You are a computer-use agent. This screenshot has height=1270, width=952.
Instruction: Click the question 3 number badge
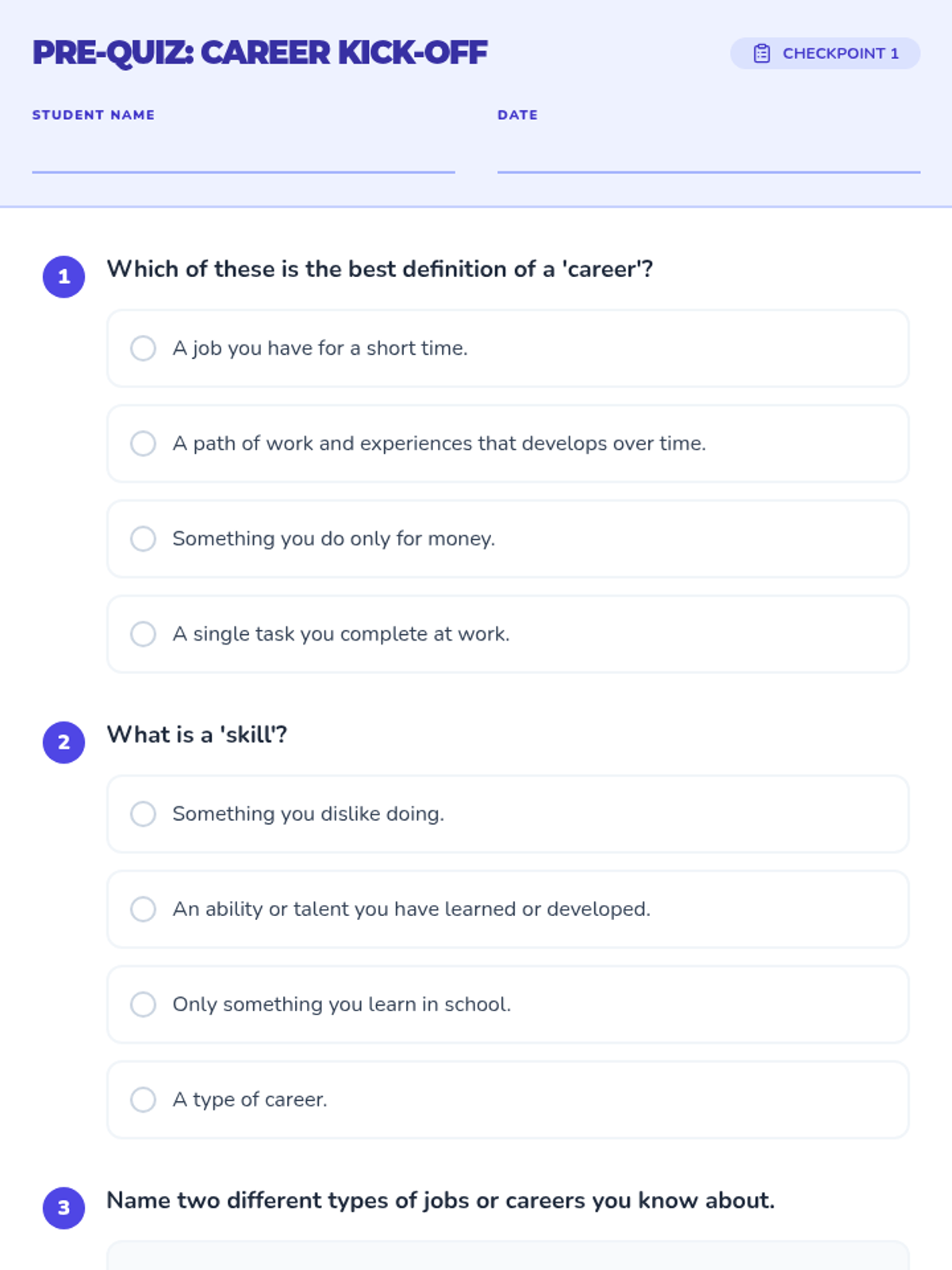63,1208
